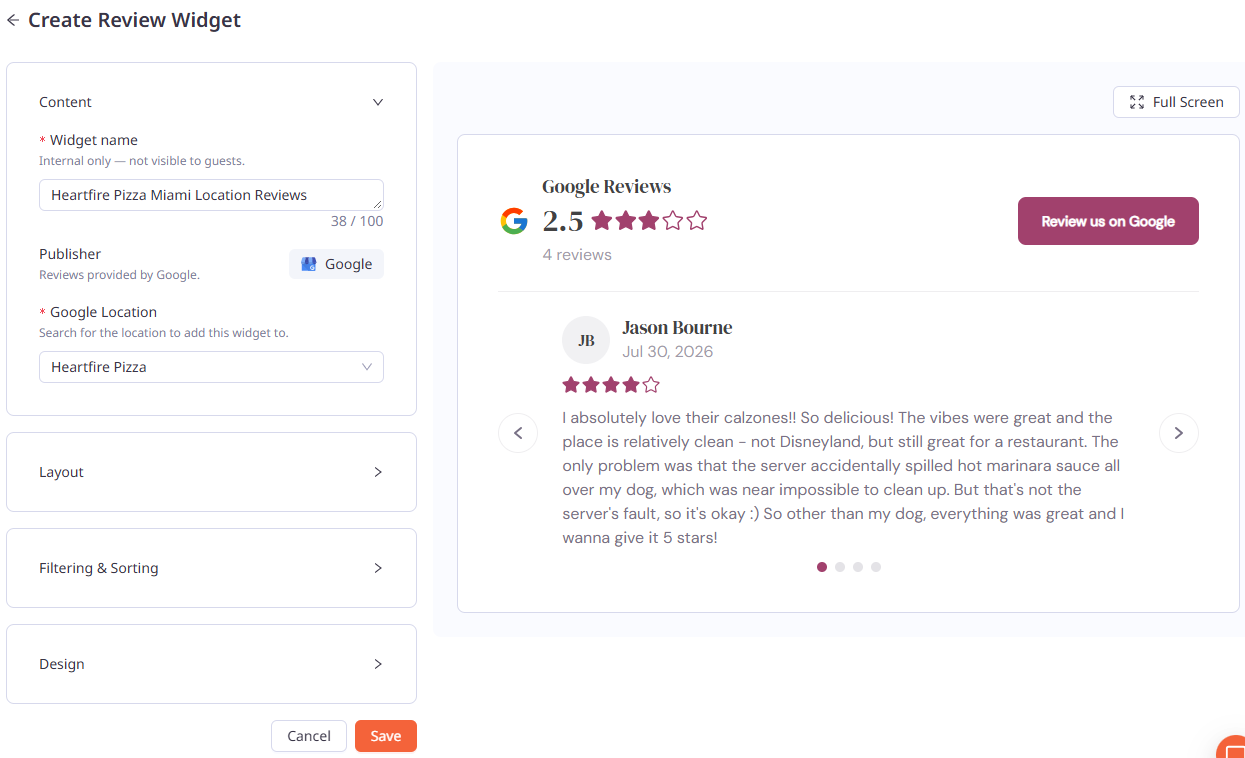This screenshot has height=758, width=1245.
Task: Expand the Layout section
Action: (x=211, y=472)
